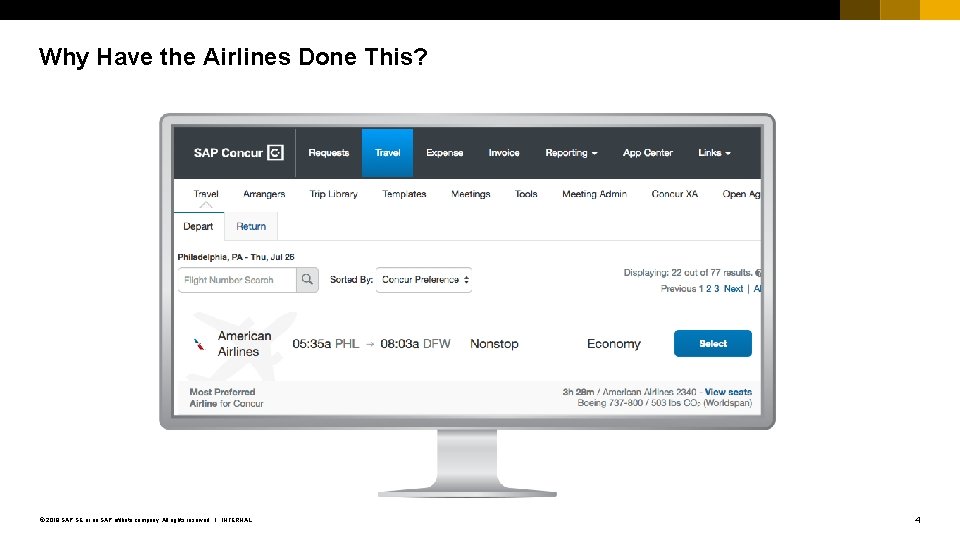The height and width of the screenshot is (540, 960).
Task: Click the Boeing 737-800 aircraft details text
Action: click(664, 403)
